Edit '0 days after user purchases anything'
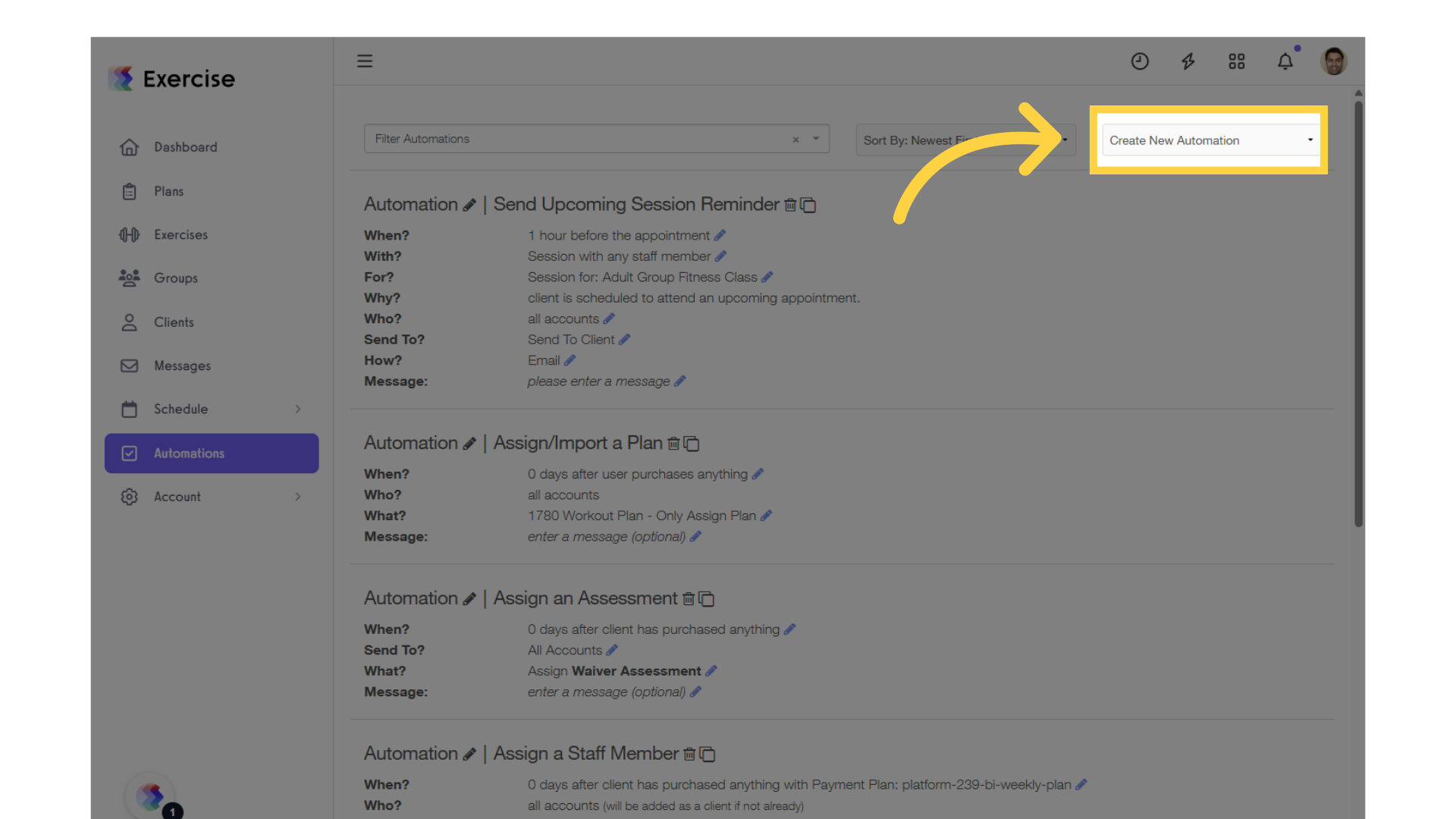Screen dimensions: 1456x819 click(758, 474)
